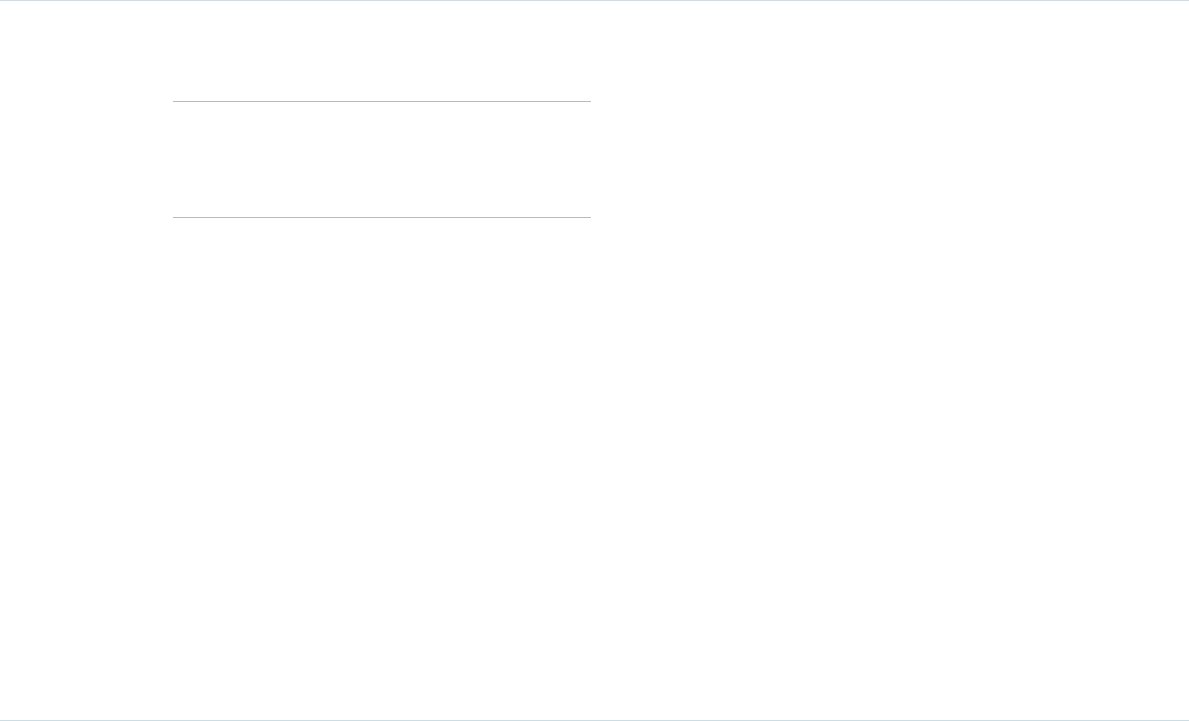Click the right end of the upper divider
The width and height of the screenshot is (1189, 721).
tap(589, 101)
